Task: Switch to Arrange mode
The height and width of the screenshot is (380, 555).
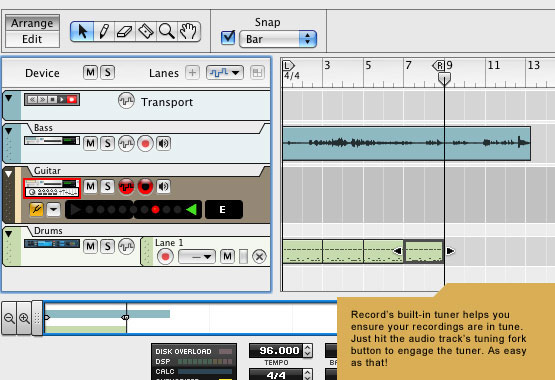Action: pos(32,23)
